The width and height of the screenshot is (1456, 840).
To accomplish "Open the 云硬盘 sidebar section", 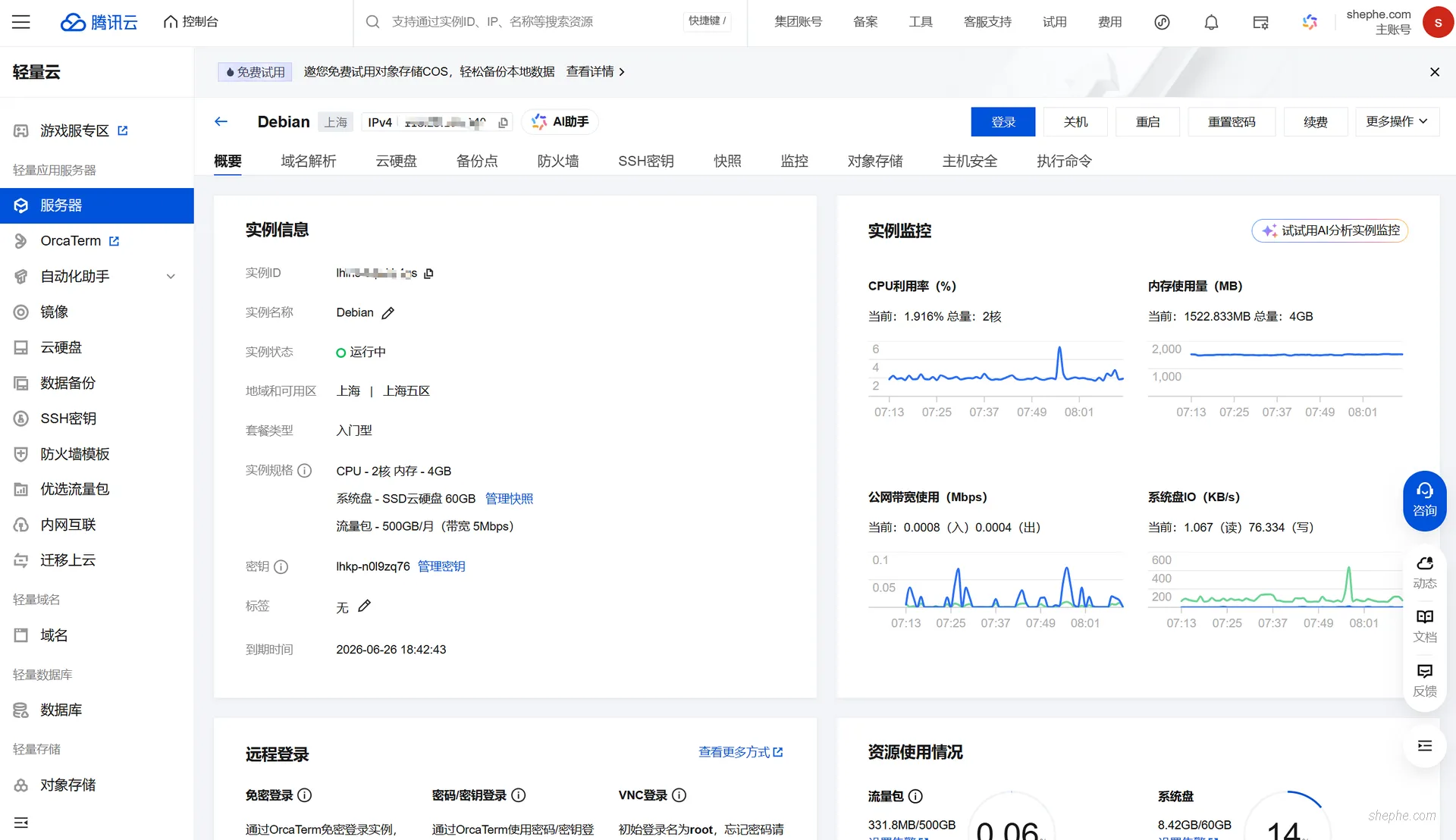I will pyautogui.click(x=60, y=347).
